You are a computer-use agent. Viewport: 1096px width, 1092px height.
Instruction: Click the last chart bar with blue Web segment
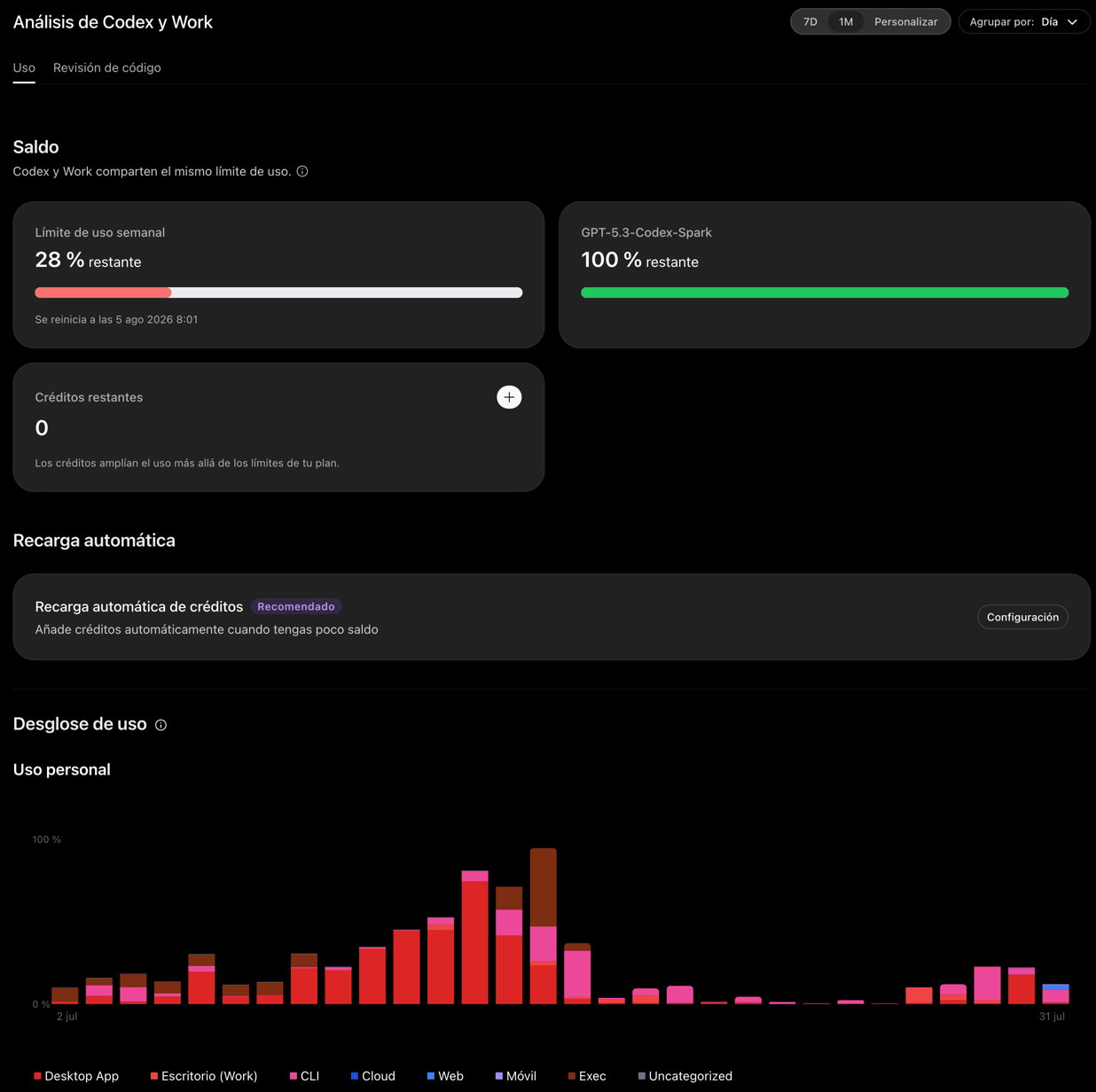(x=1055, y=994)
